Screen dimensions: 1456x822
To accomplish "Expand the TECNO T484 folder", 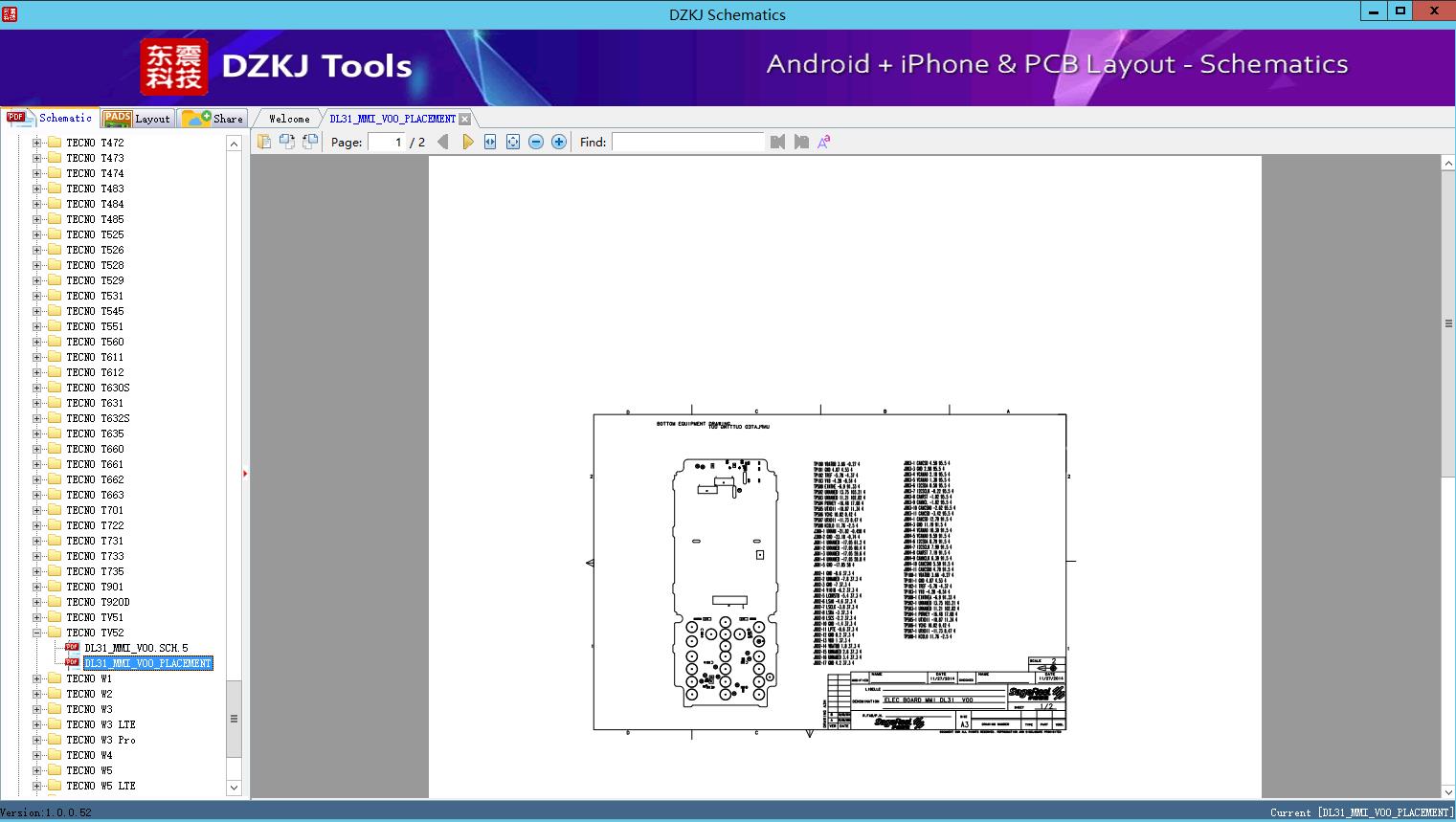I will point(36,204).
